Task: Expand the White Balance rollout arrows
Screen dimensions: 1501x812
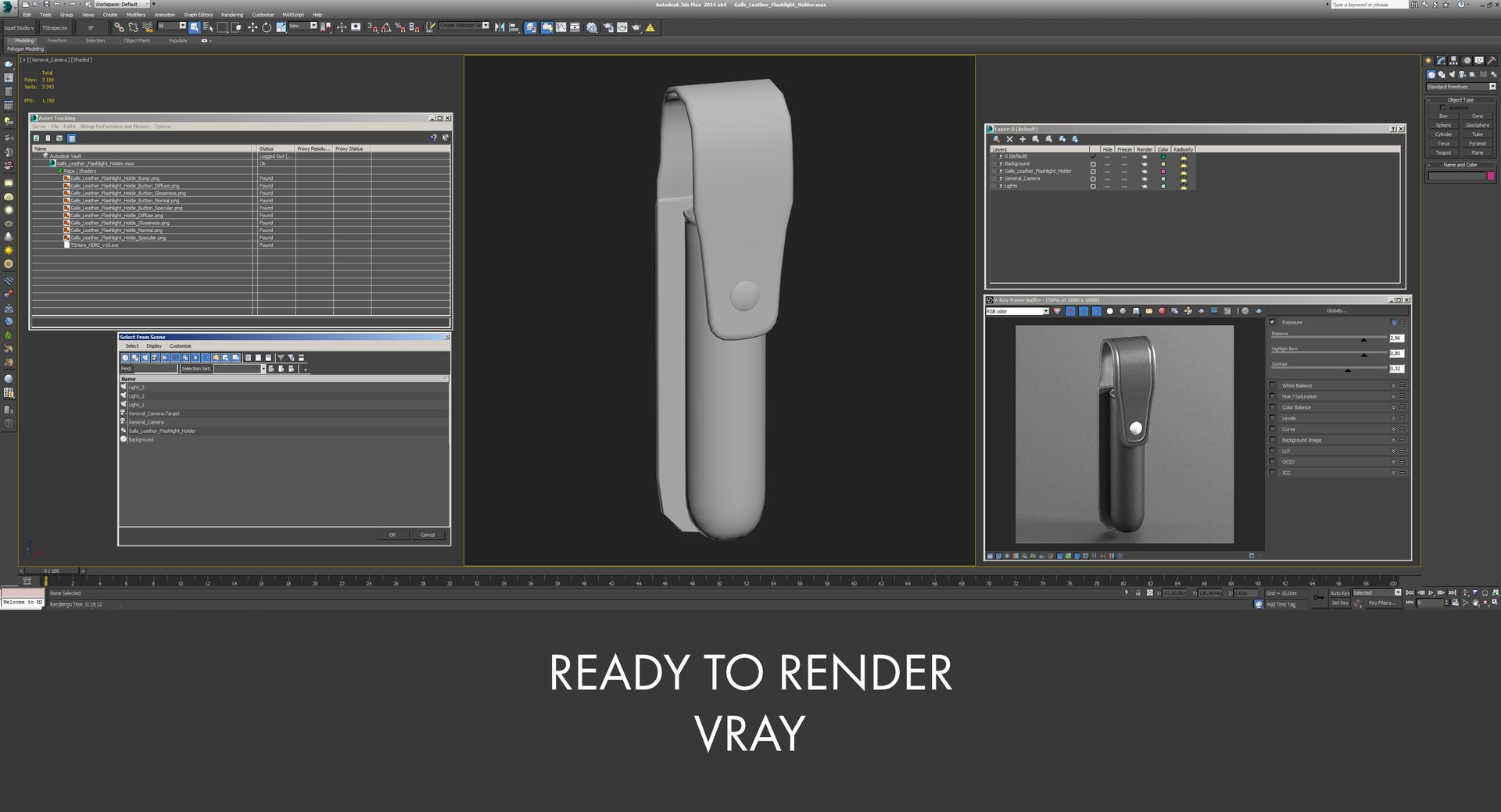Action: (1393, 385)
